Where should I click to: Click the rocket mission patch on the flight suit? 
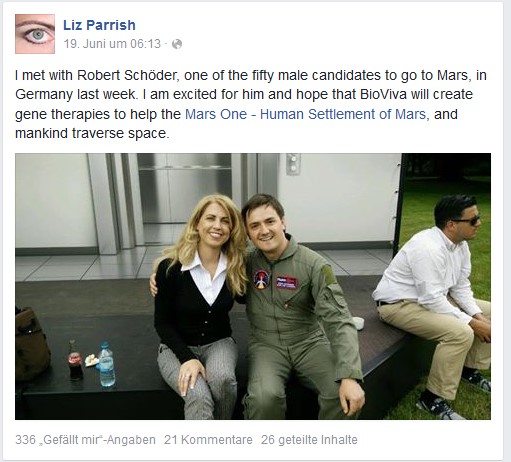pyautogui.click(x=262, y=279)
